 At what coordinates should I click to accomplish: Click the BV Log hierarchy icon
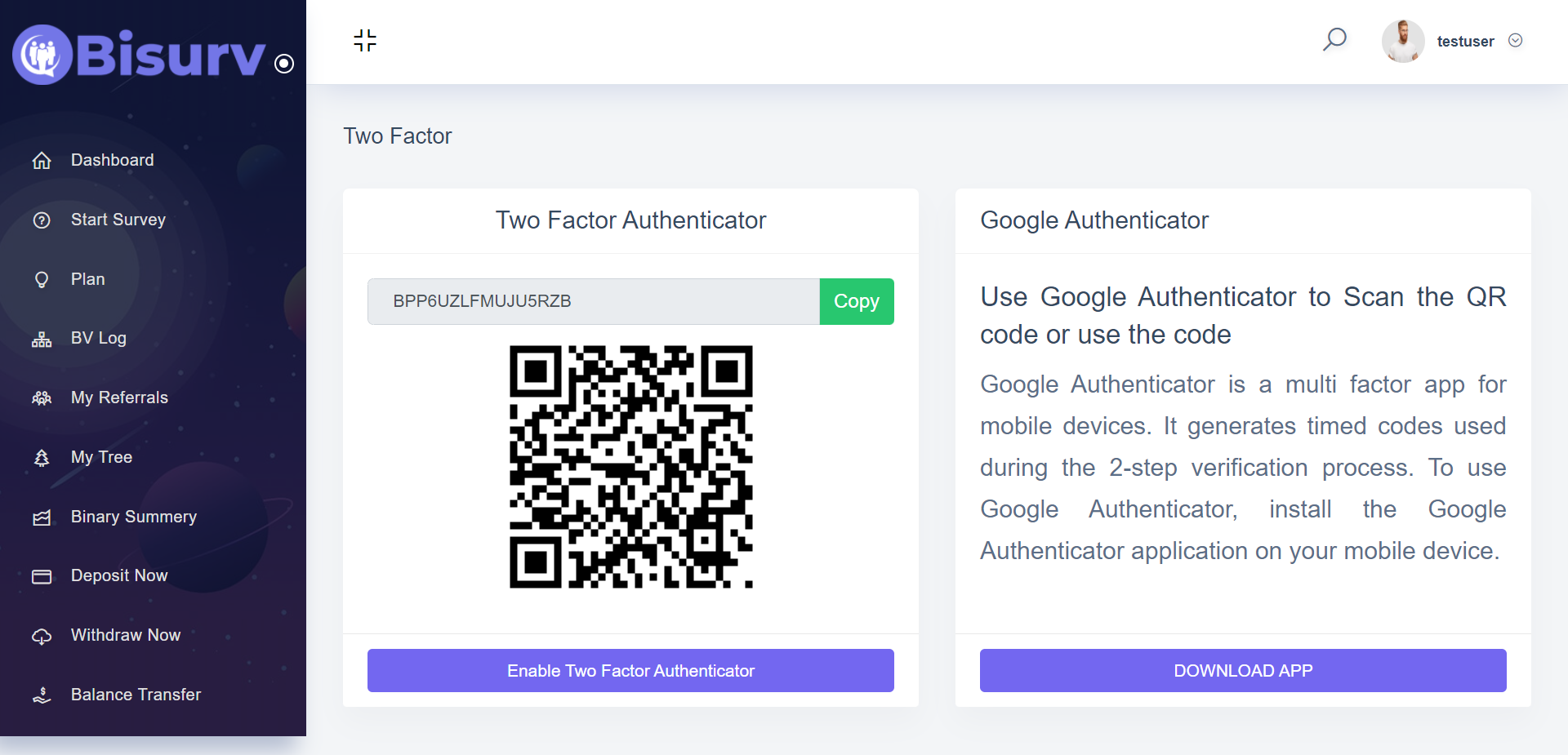[42, 340]
